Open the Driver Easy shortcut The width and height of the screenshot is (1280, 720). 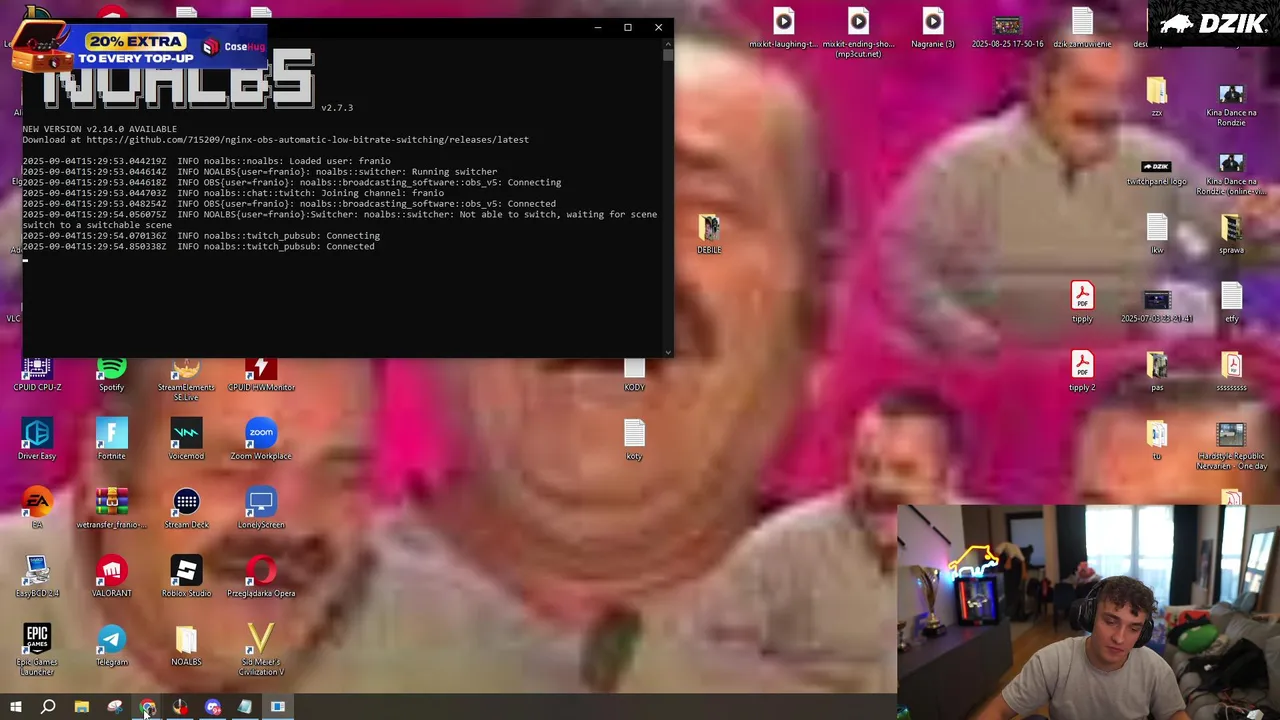37,439
